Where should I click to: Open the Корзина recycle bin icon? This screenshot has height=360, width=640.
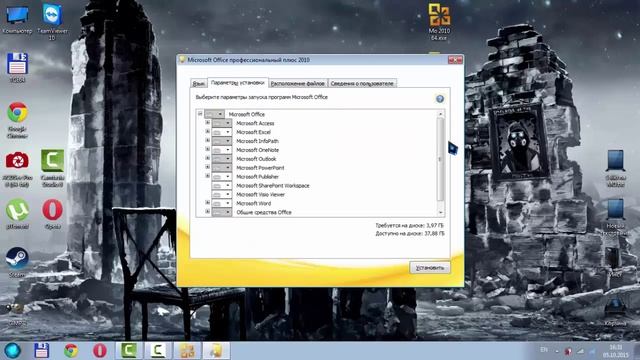tap(615, 312)
